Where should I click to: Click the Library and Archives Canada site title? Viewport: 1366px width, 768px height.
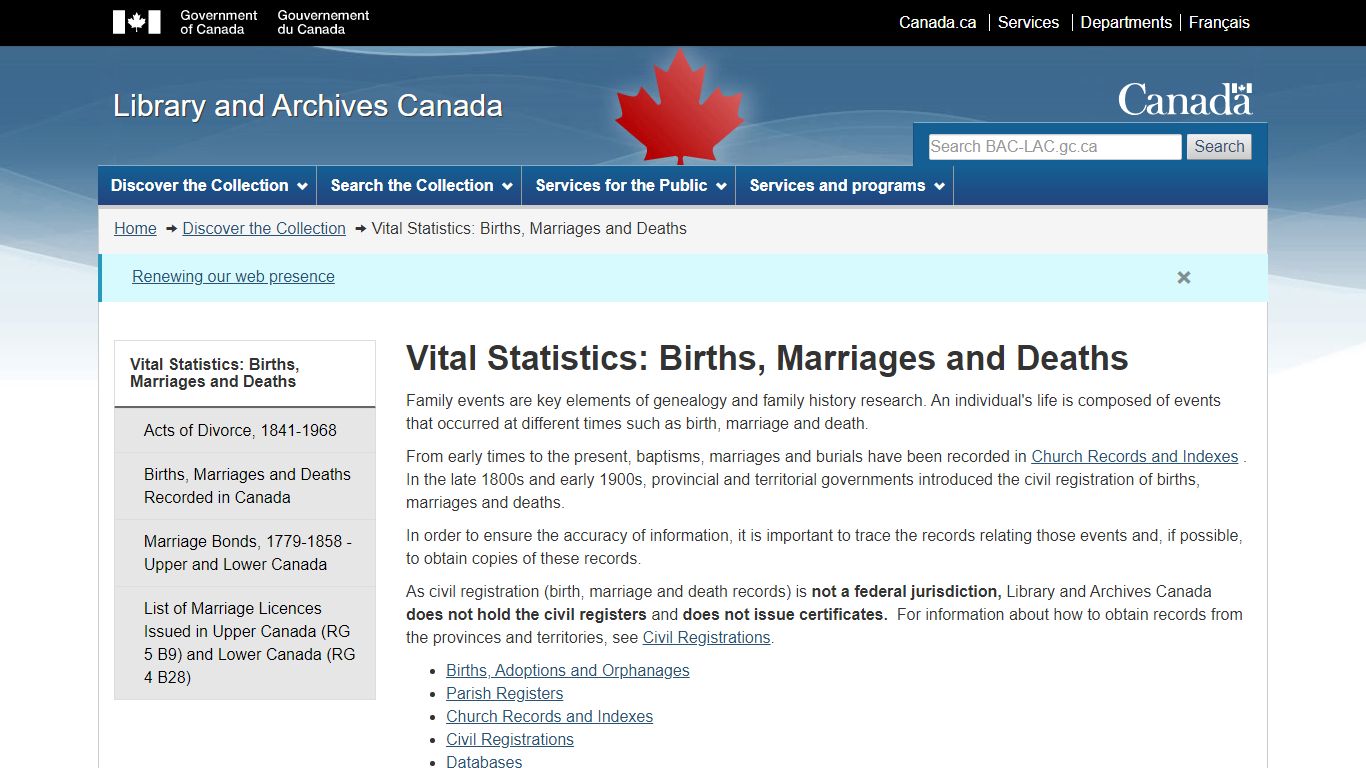pos(308,106)
